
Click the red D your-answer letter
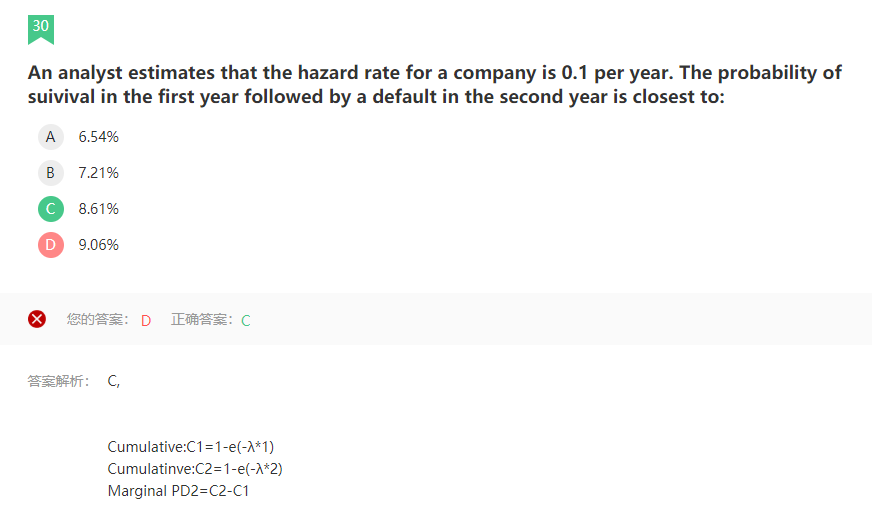click(146, 321)
